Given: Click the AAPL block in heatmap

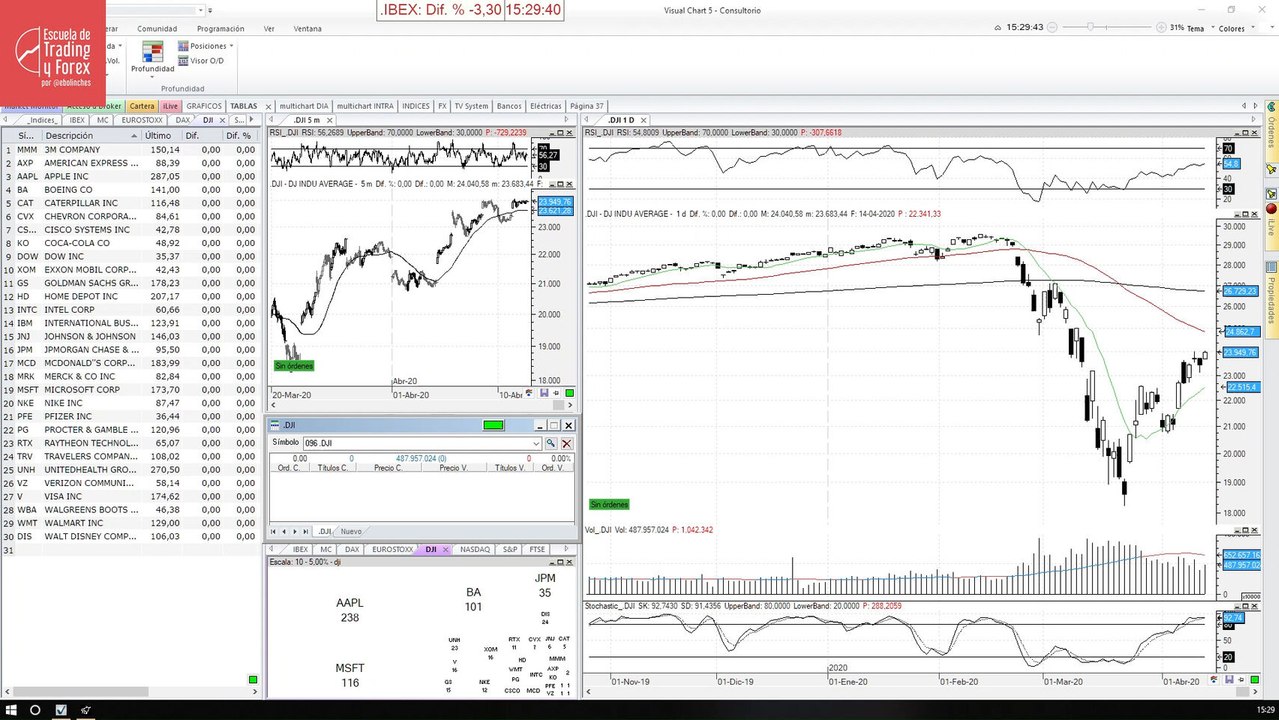Looking at the screenshot, I should pyautogui.click(x=349, y=610).
